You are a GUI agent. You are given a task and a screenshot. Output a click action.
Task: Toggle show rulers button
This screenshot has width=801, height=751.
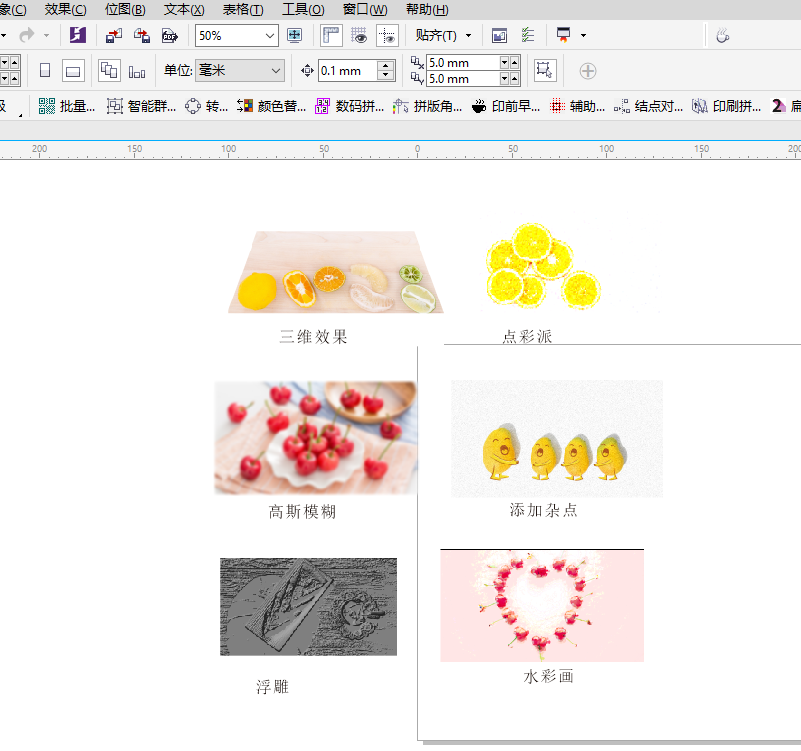tap(331, 36)
